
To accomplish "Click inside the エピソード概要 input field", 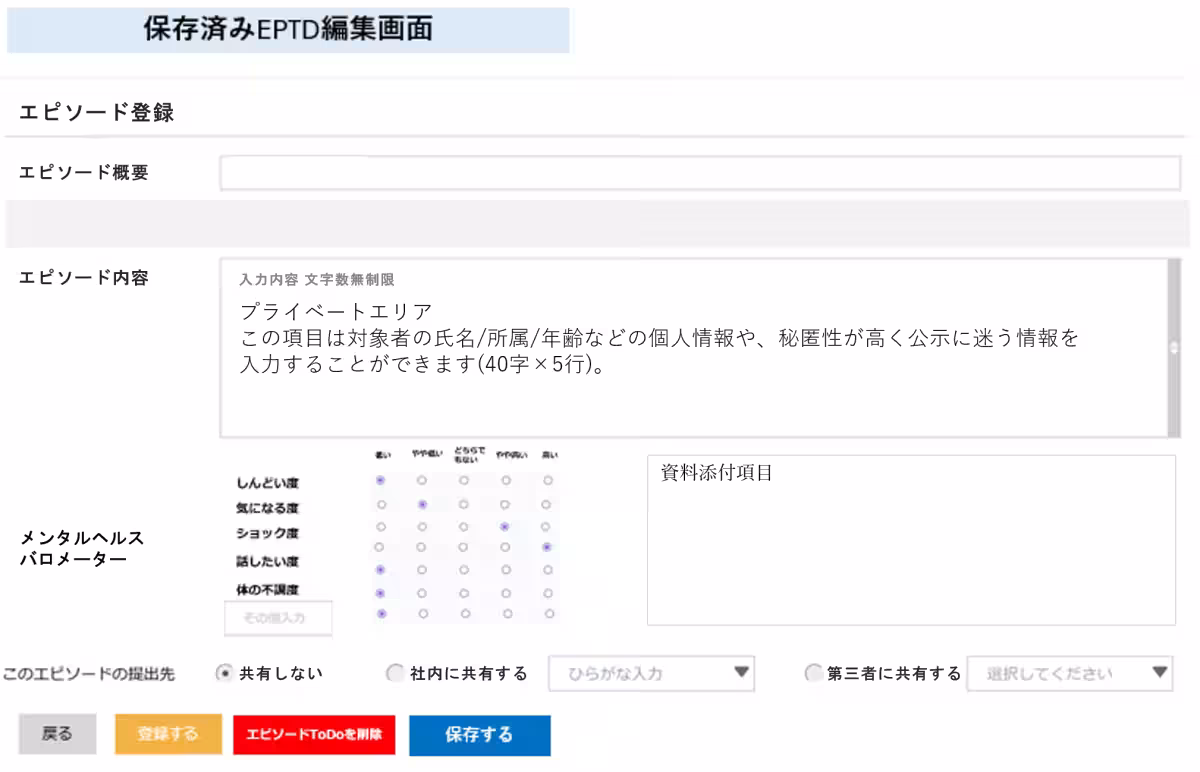I will 700,171.
